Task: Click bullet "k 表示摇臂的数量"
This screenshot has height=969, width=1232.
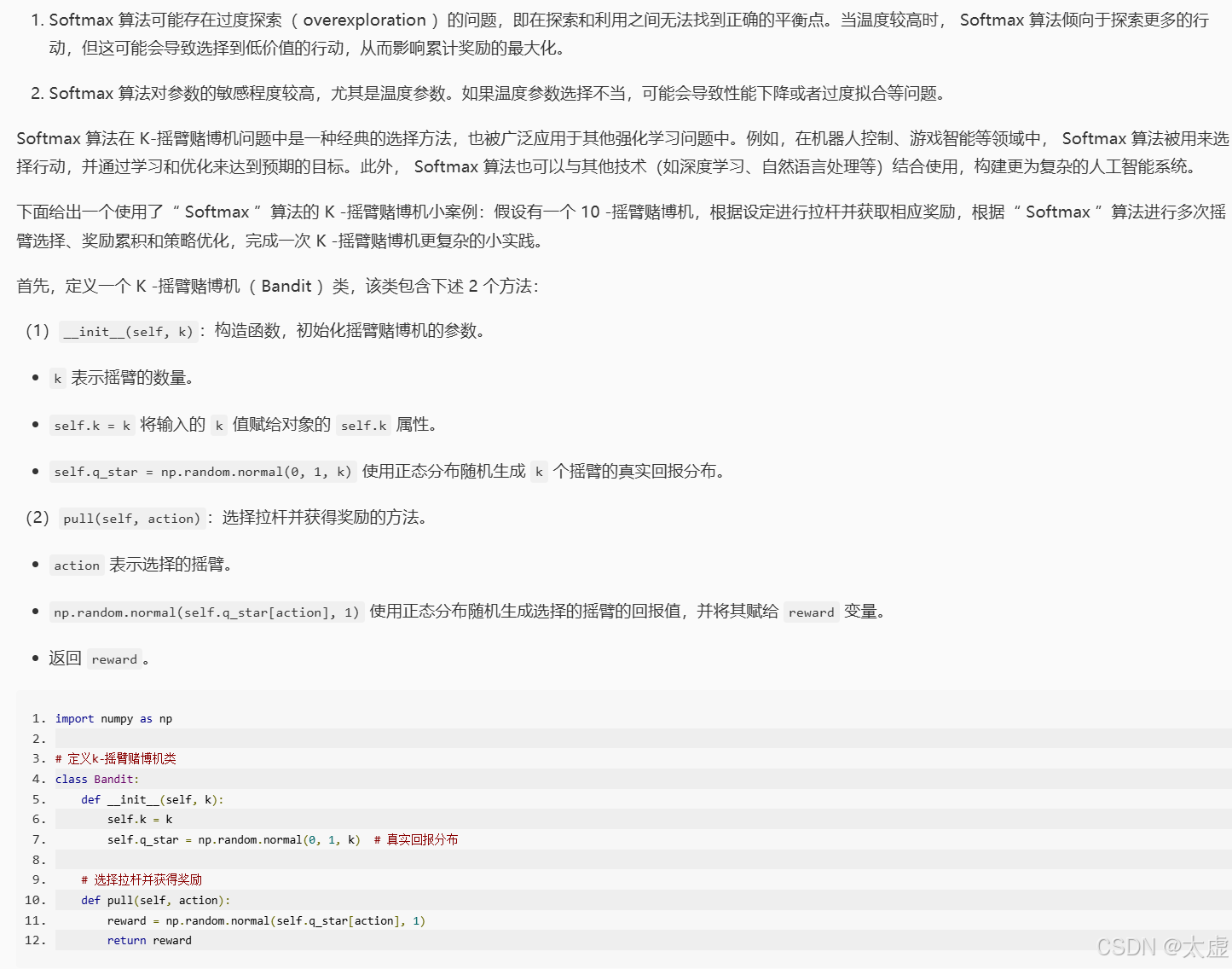Action: coord(123,378)
